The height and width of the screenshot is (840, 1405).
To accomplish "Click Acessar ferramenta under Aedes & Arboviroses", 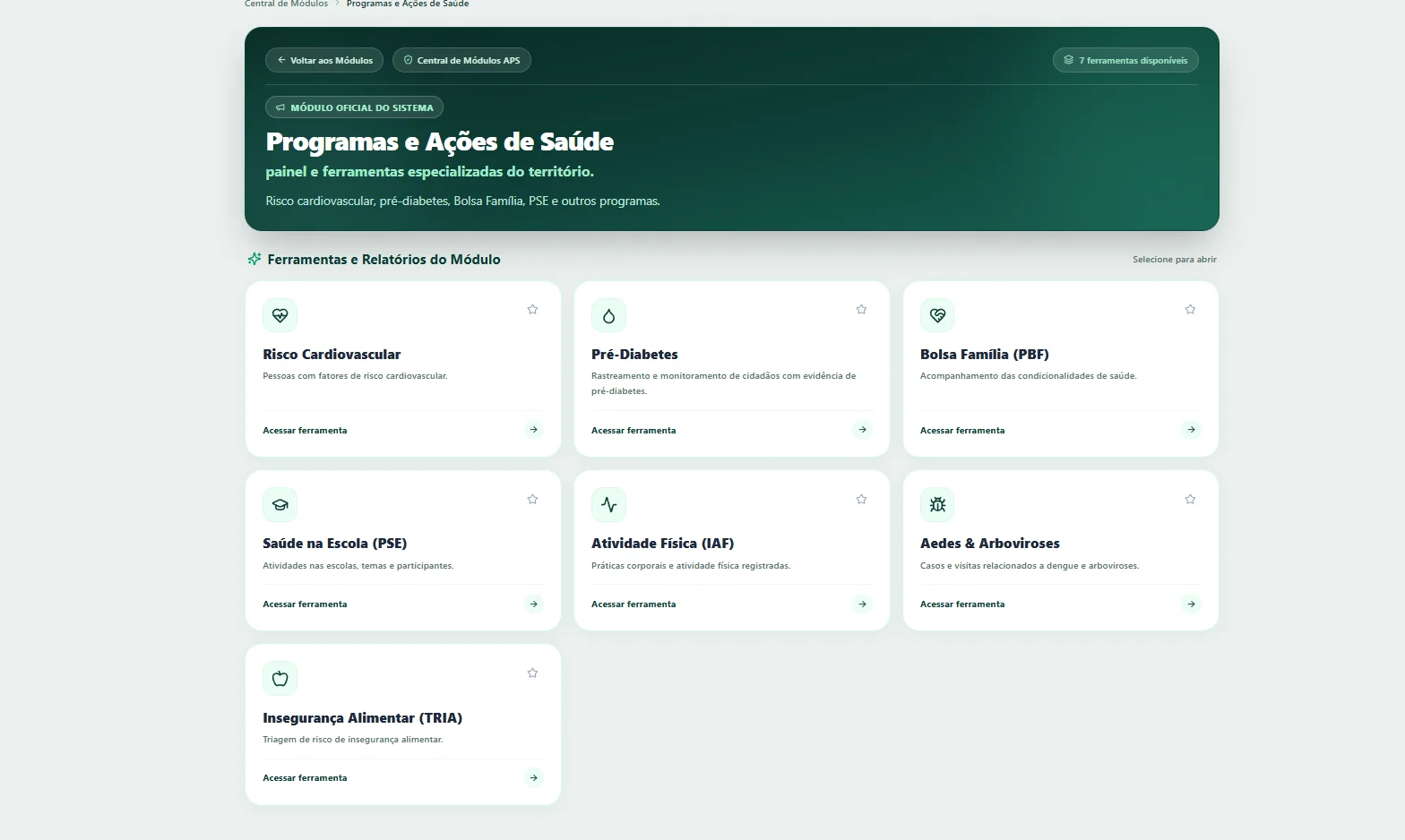I will click(962, 604).
